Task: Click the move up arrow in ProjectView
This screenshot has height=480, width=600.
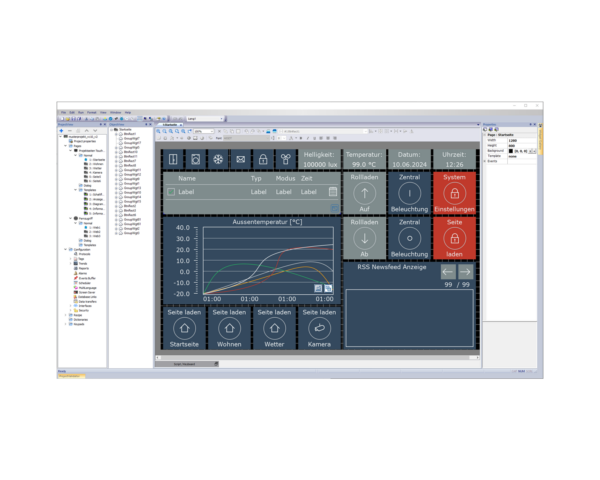Action: pyautogui.click(x=86, y=131)
